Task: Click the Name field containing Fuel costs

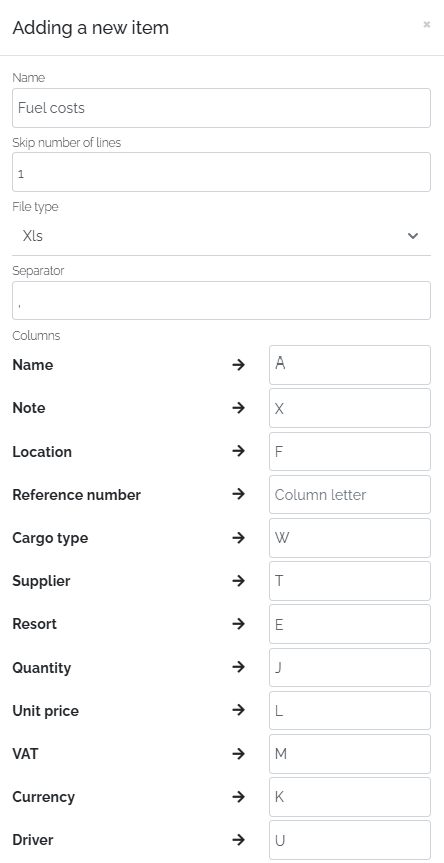Action: pos(221,108)
